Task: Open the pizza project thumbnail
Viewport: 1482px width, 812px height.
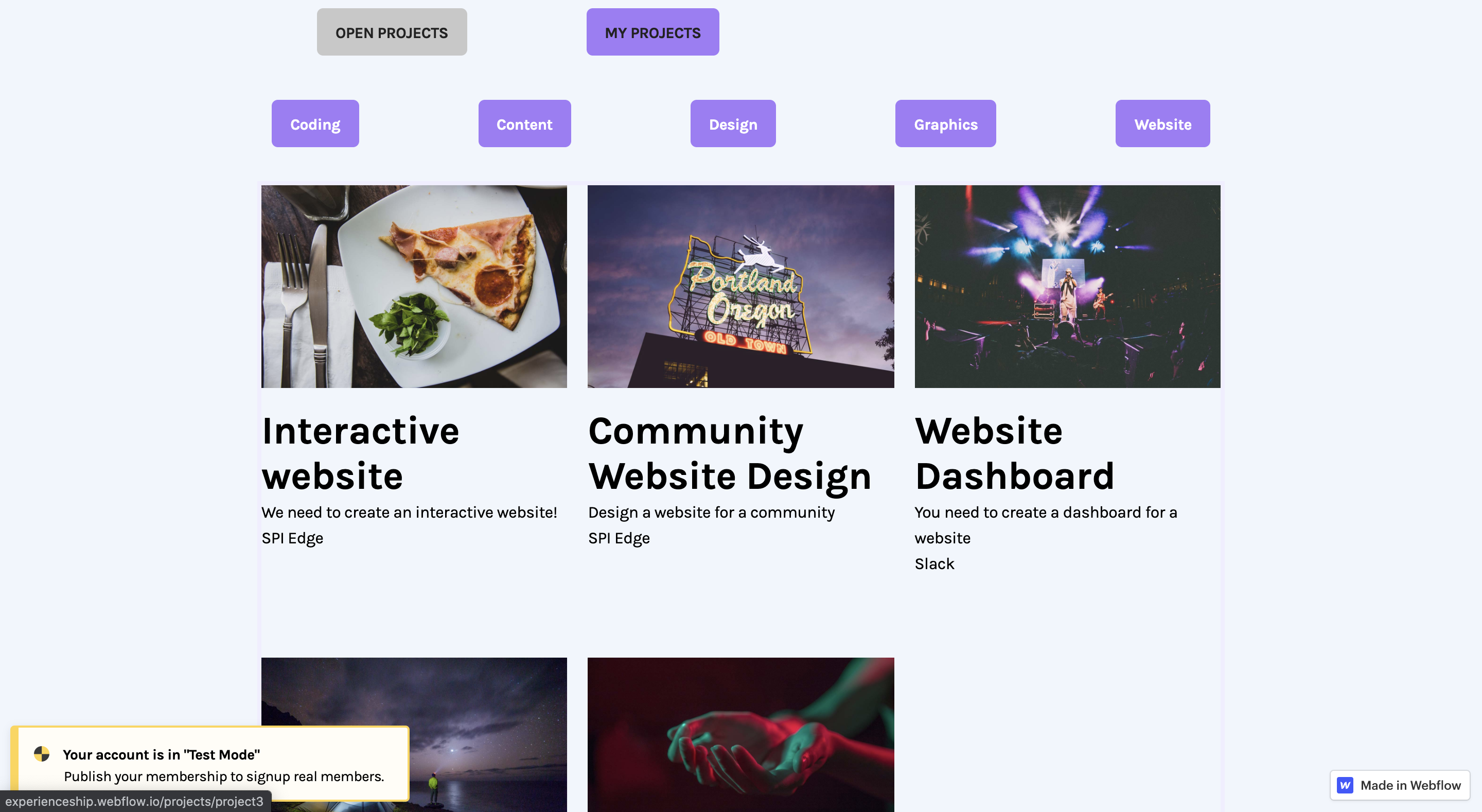Action: point(414,286)
